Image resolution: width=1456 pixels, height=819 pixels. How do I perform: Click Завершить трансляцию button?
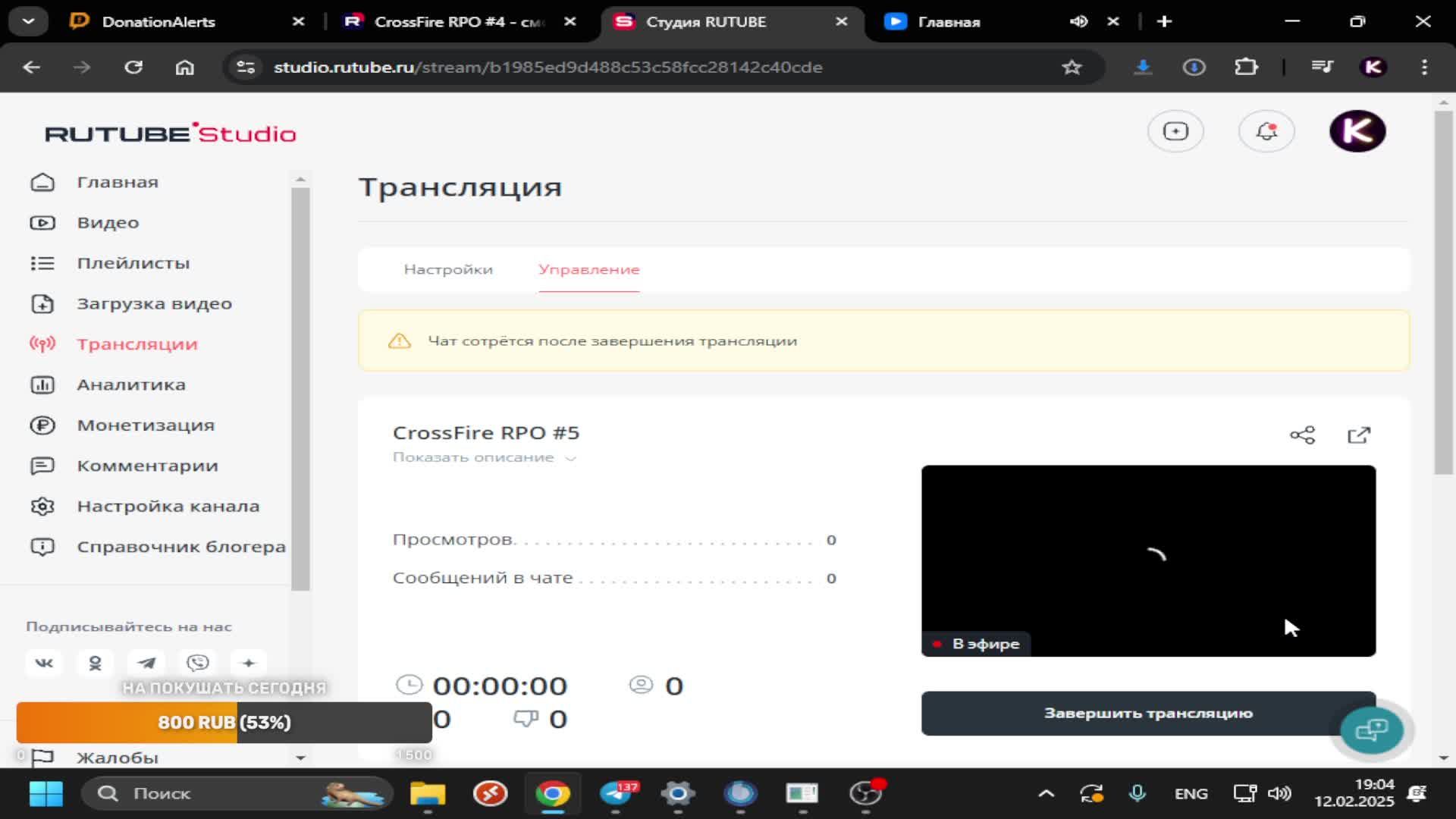tap(1148, 713)
